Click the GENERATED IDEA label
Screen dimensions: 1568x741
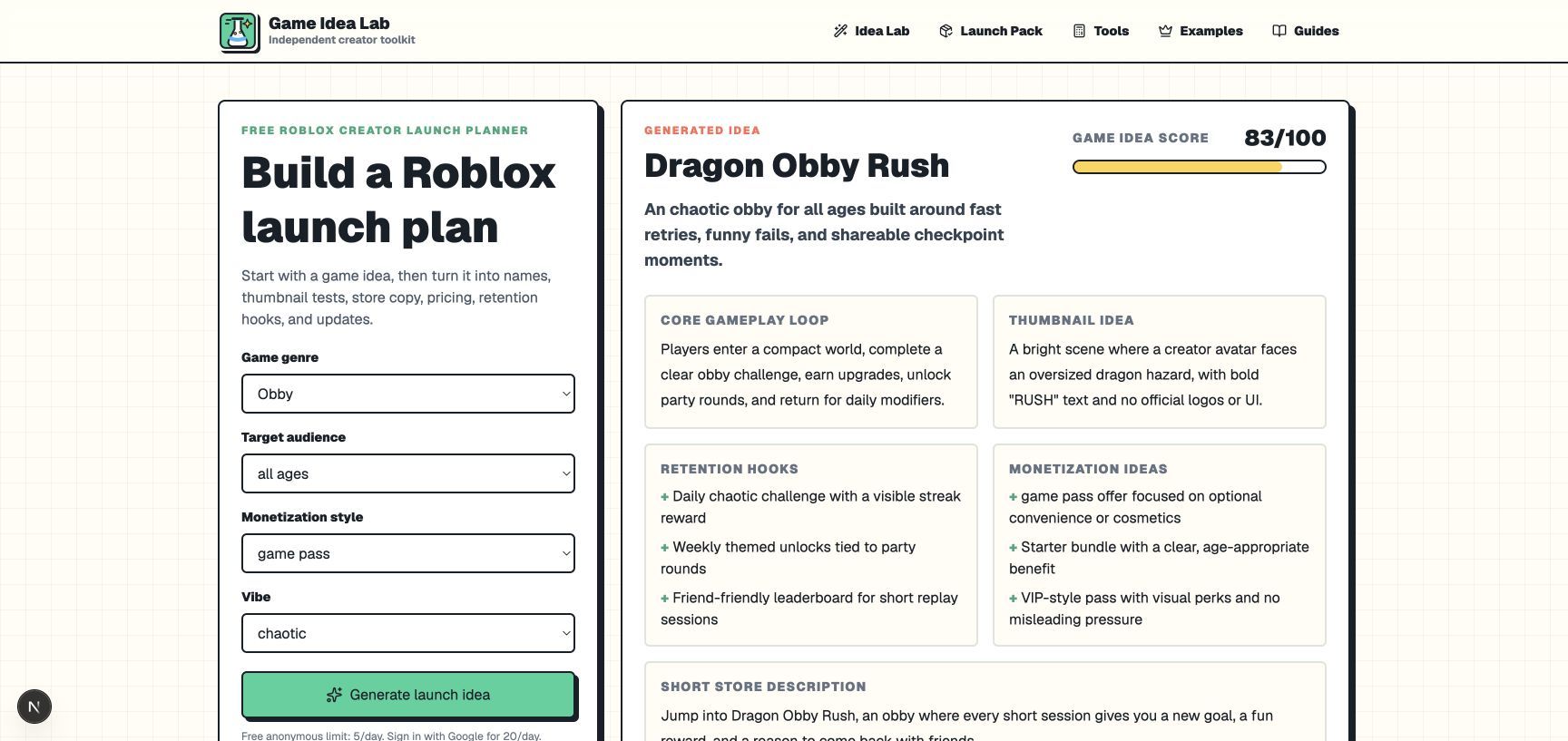point(702,131)
